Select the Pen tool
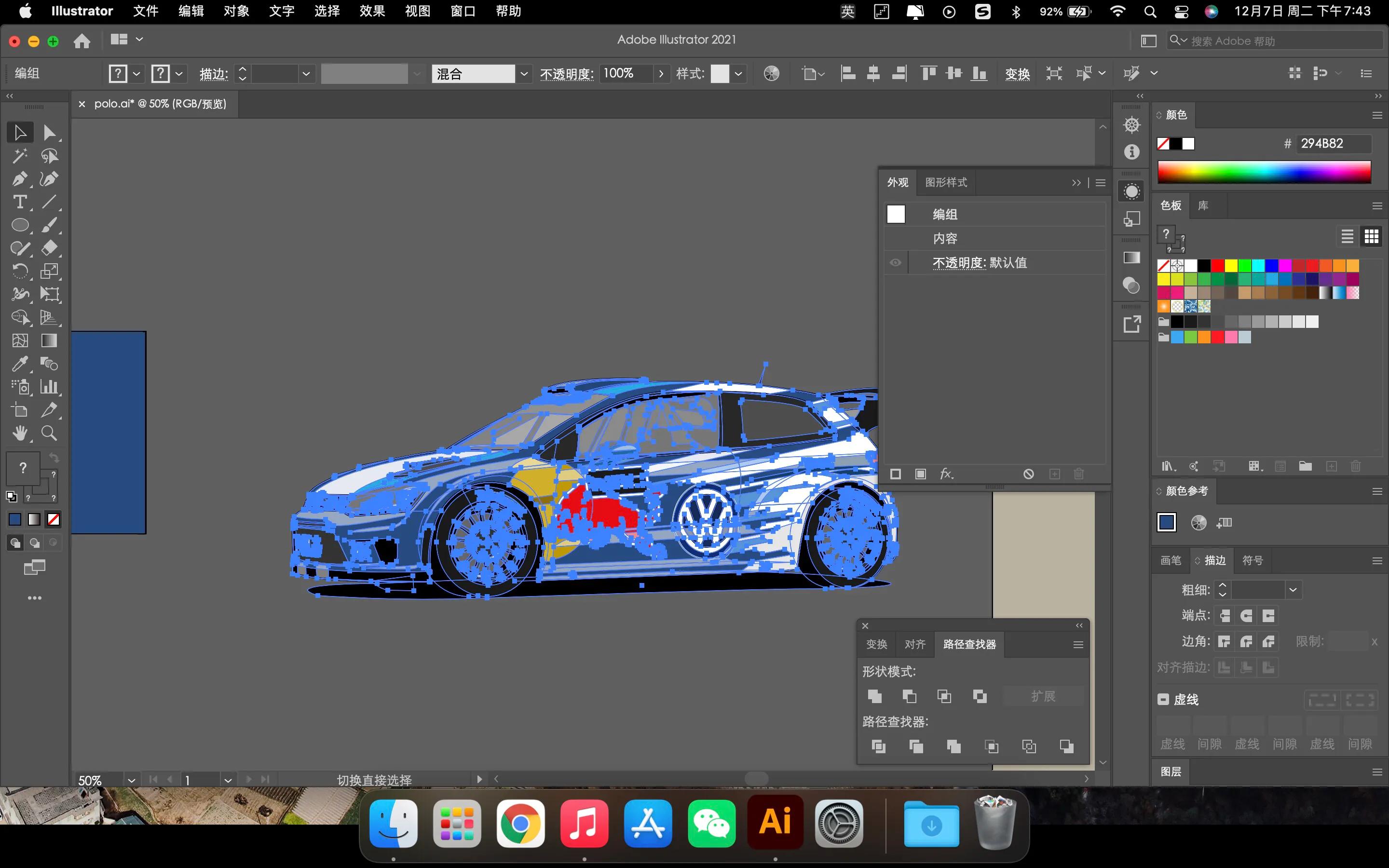 (x=20, y=179)
